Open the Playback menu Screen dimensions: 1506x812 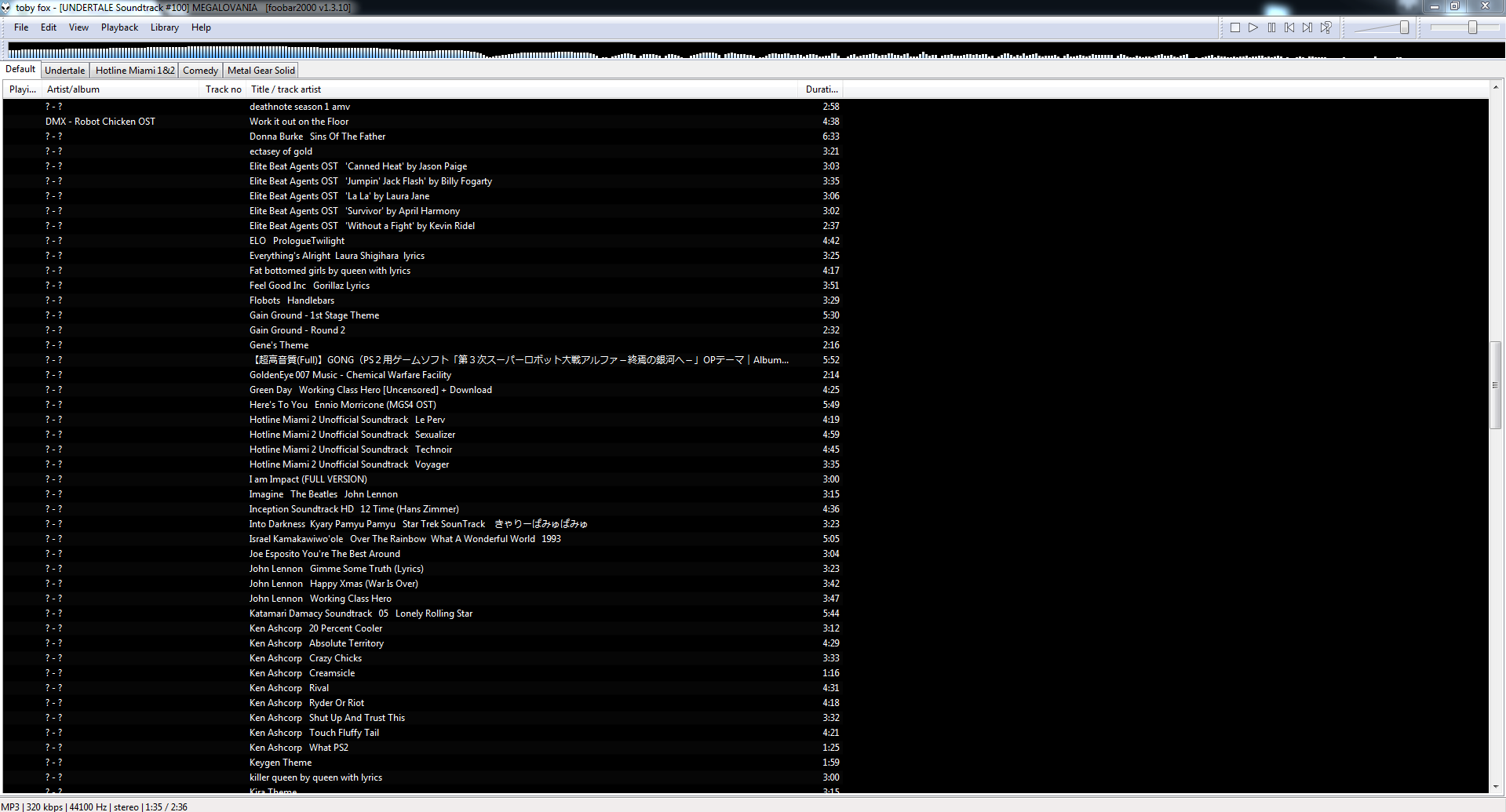(119, 27)
